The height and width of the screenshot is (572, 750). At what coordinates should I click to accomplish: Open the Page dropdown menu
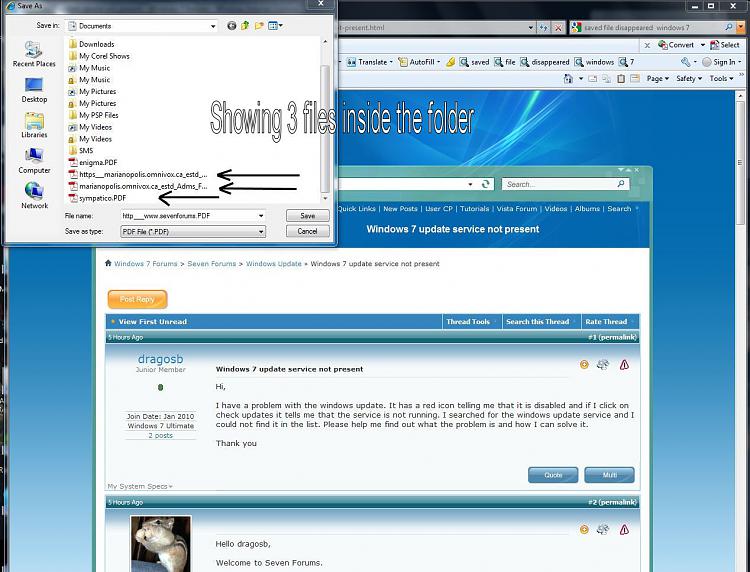[x=658, y=78]
